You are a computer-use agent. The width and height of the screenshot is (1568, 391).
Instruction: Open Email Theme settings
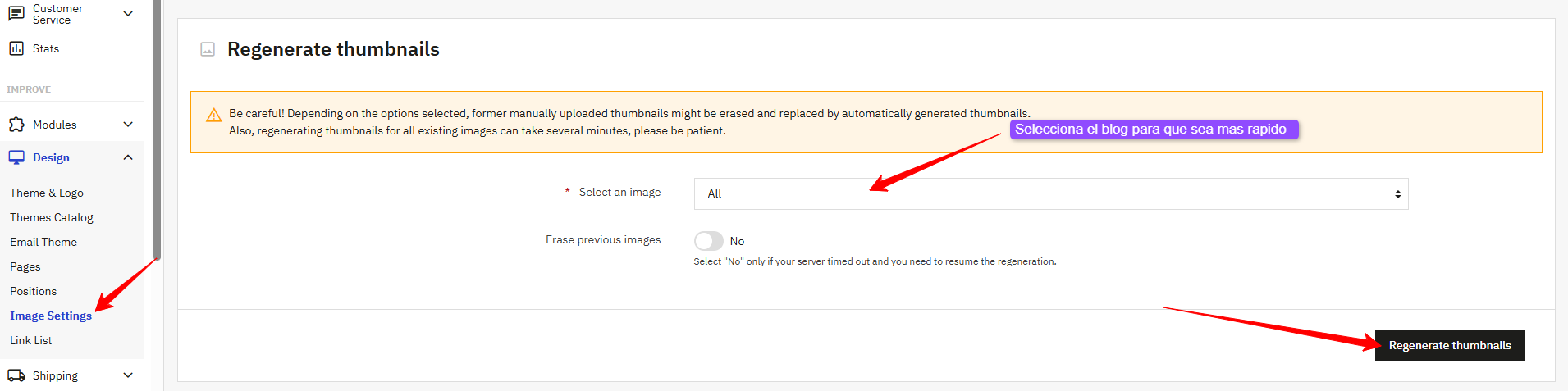click(x=43, y=242)
